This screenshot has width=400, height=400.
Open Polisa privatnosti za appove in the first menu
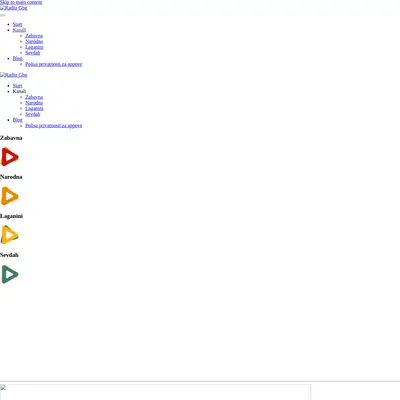[54, 64]
